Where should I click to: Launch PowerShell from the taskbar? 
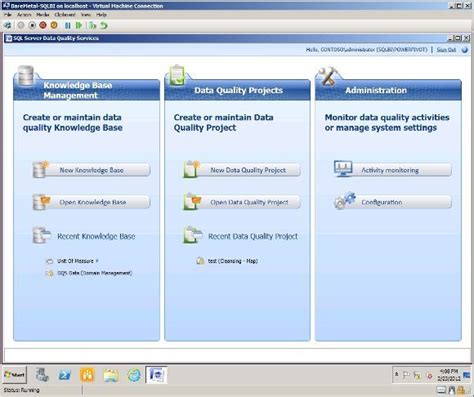point(65,375)
